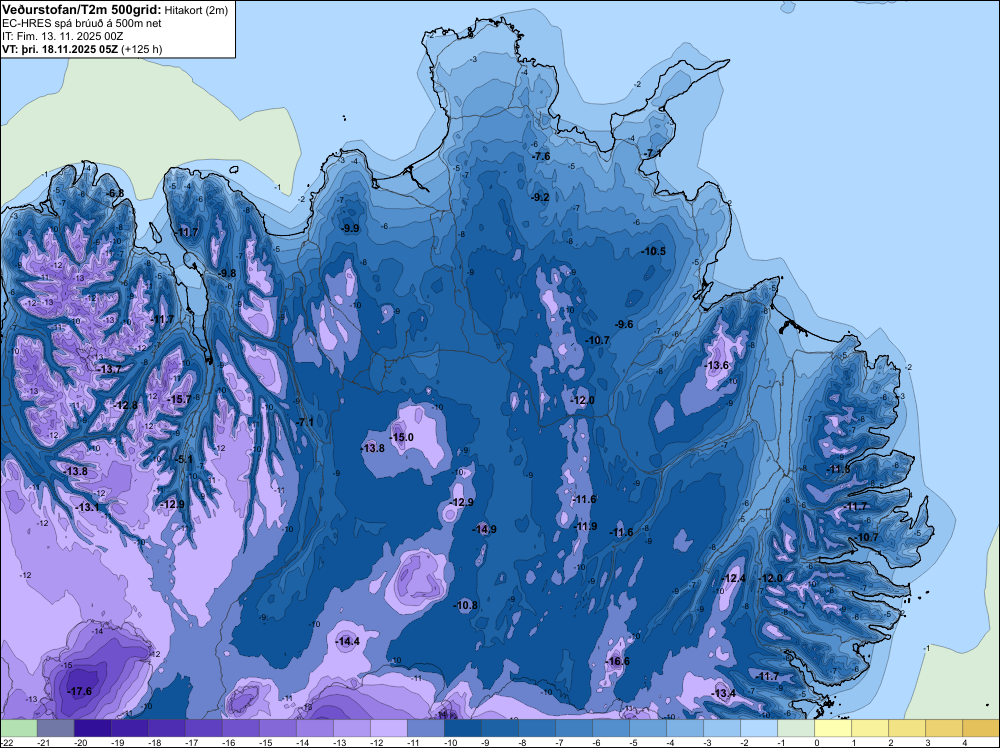This screenshot has width=1000, height=748.
Task: Click the -13.1 temperature value
Action: pyautogui.click(x=87, y=508)
